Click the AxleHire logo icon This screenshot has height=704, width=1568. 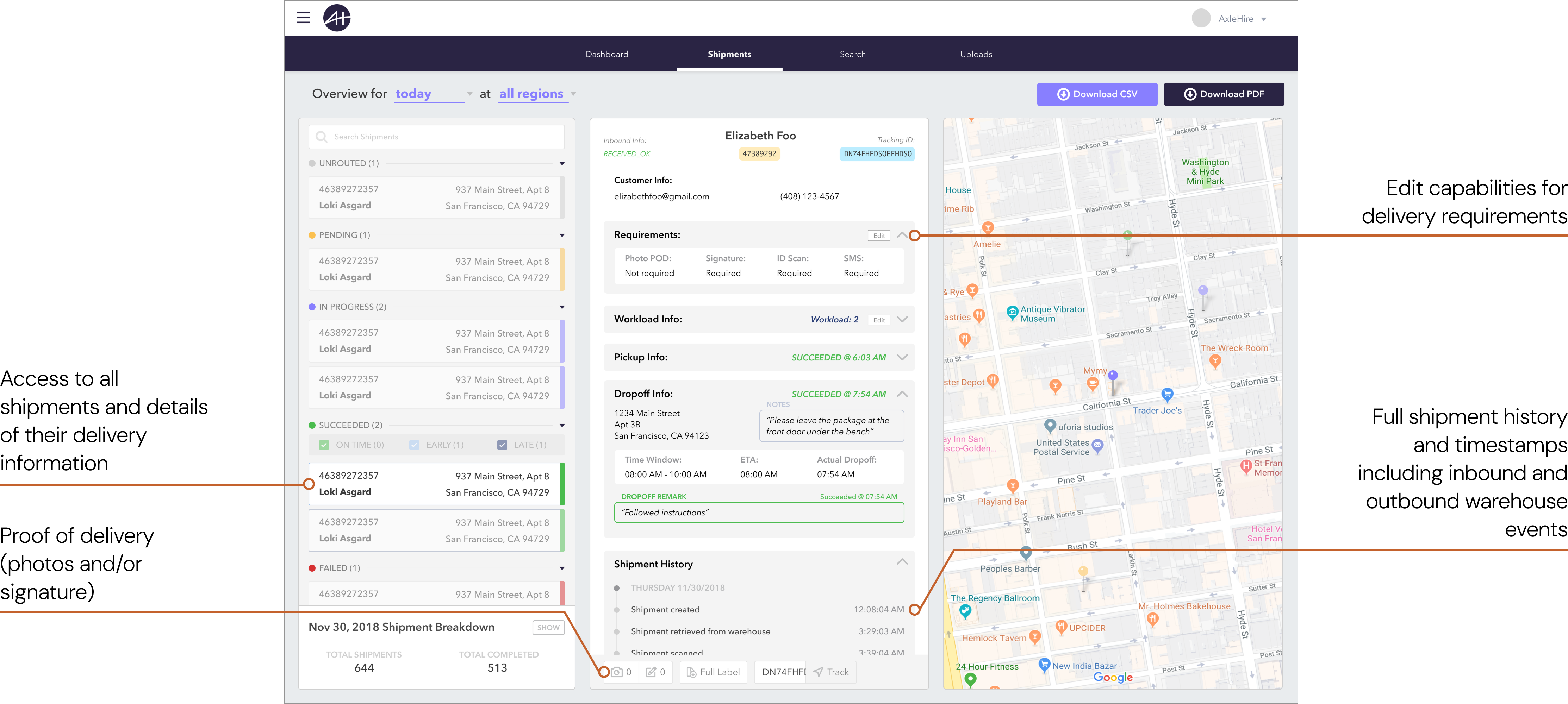click(337, 18)
